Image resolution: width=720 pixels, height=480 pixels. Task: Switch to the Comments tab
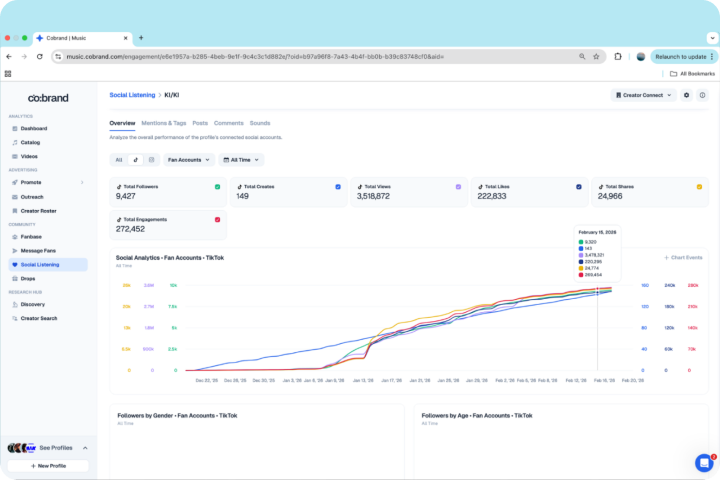228,123
